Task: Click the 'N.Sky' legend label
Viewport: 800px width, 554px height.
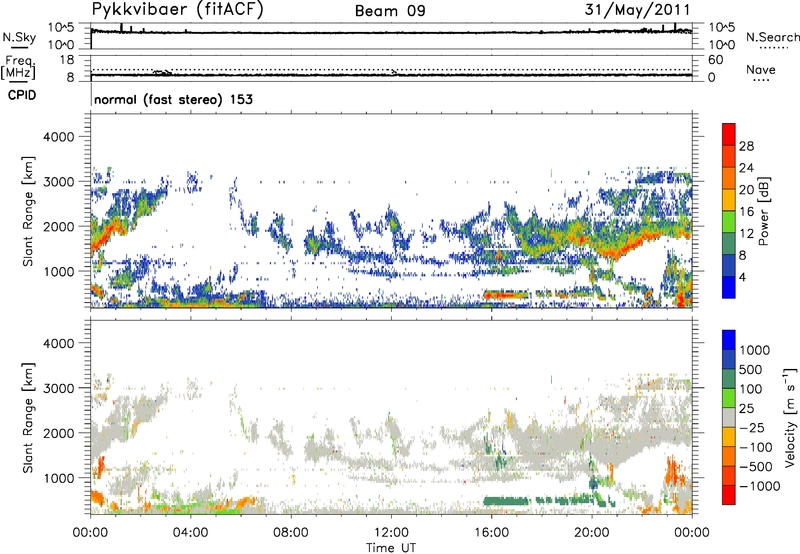Action: [19, 37]
